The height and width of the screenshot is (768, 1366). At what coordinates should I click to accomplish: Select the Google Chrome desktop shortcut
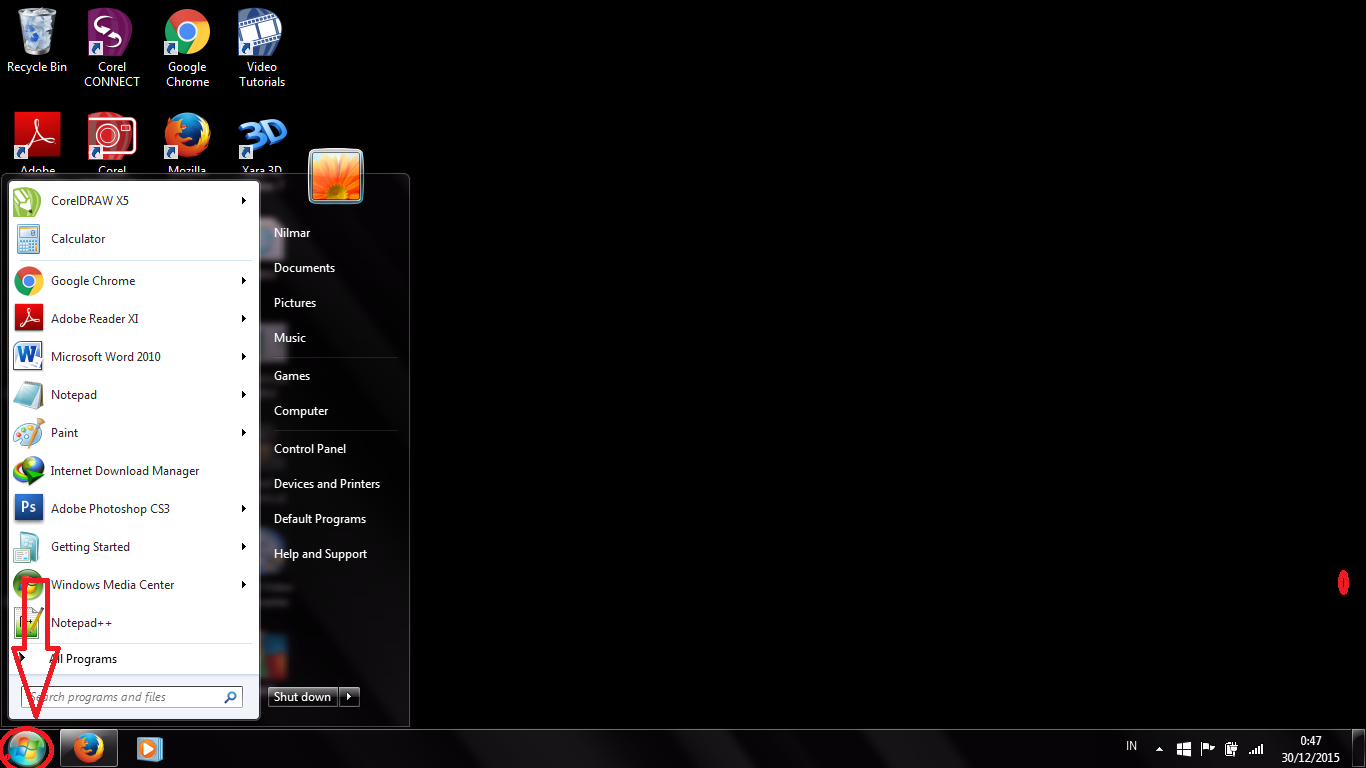point(187,48)
